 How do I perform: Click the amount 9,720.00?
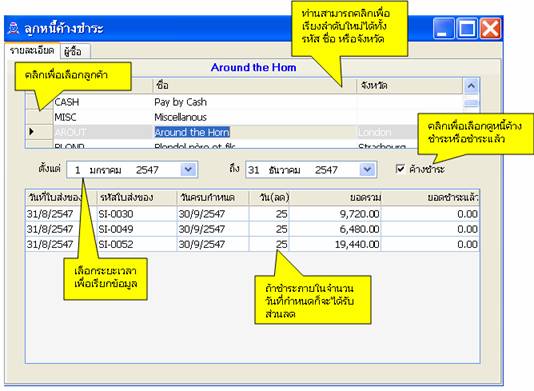coord(359,214)
